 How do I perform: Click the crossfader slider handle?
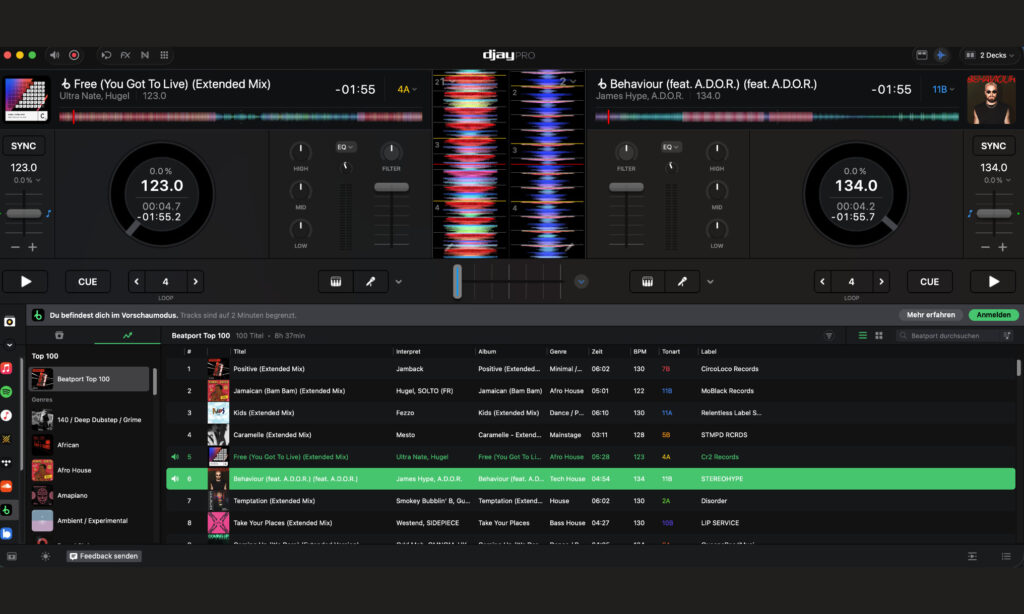457,281
